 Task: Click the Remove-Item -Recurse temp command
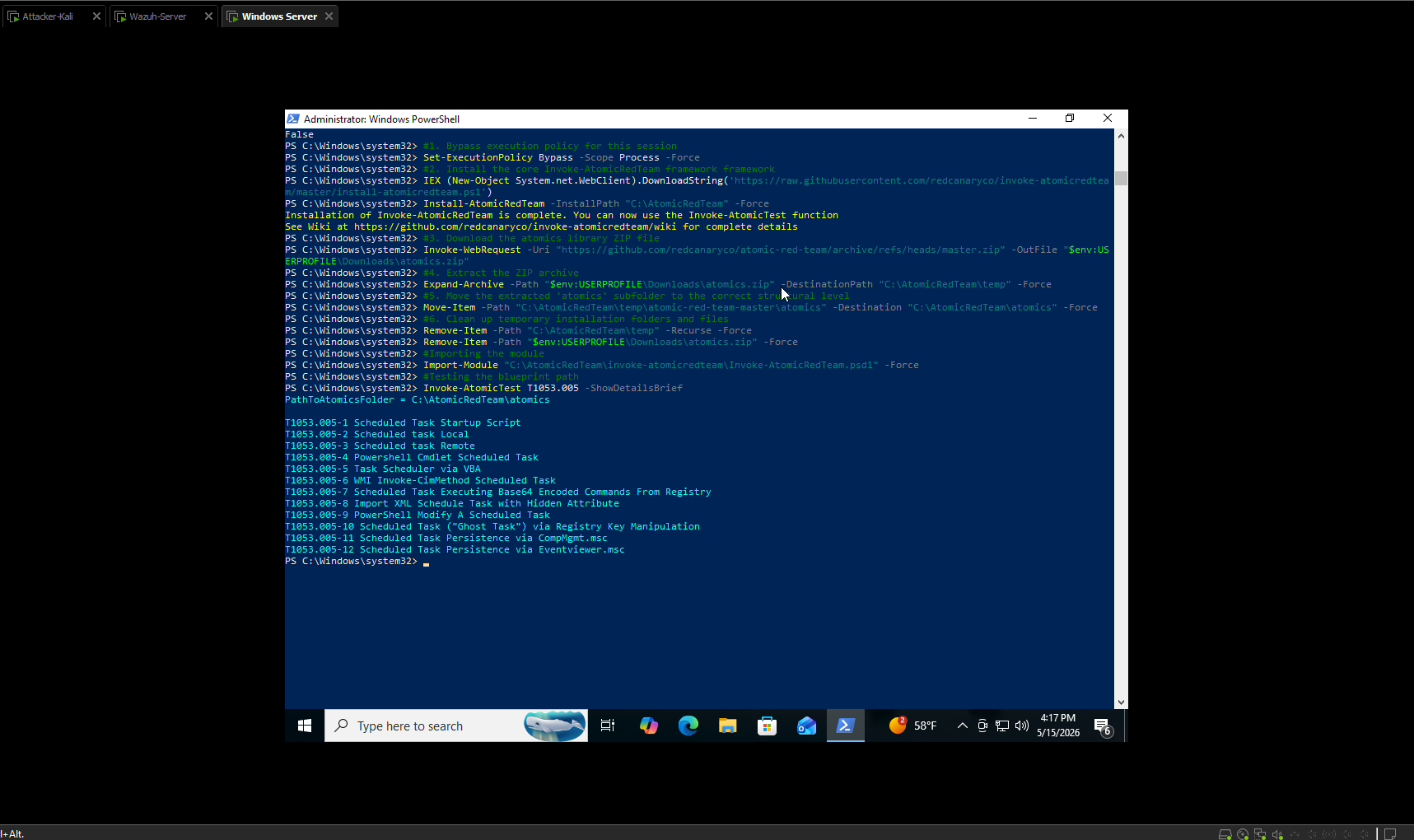click(587, 330)
